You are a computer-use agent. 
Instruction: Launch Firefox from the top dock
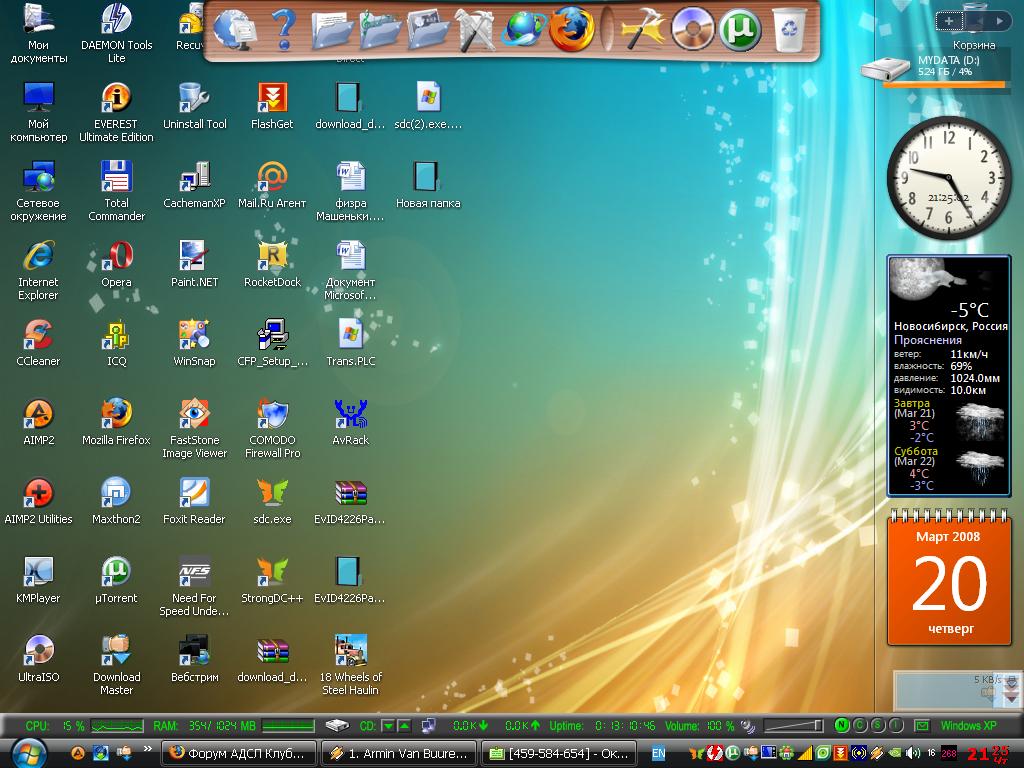[x=571, y=29]
